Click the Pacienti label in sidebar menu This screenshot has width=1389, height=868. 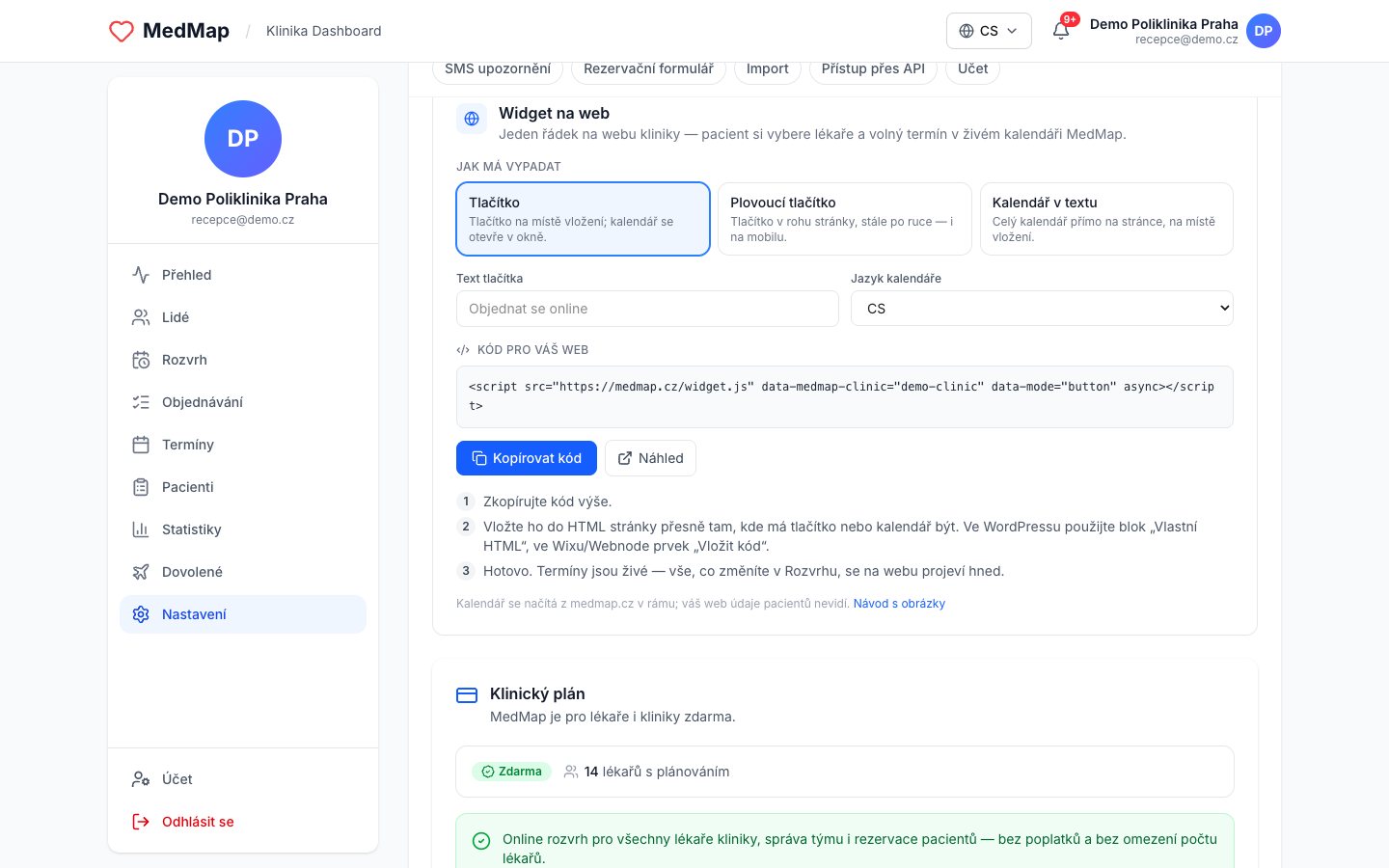[x=188, y=487]
